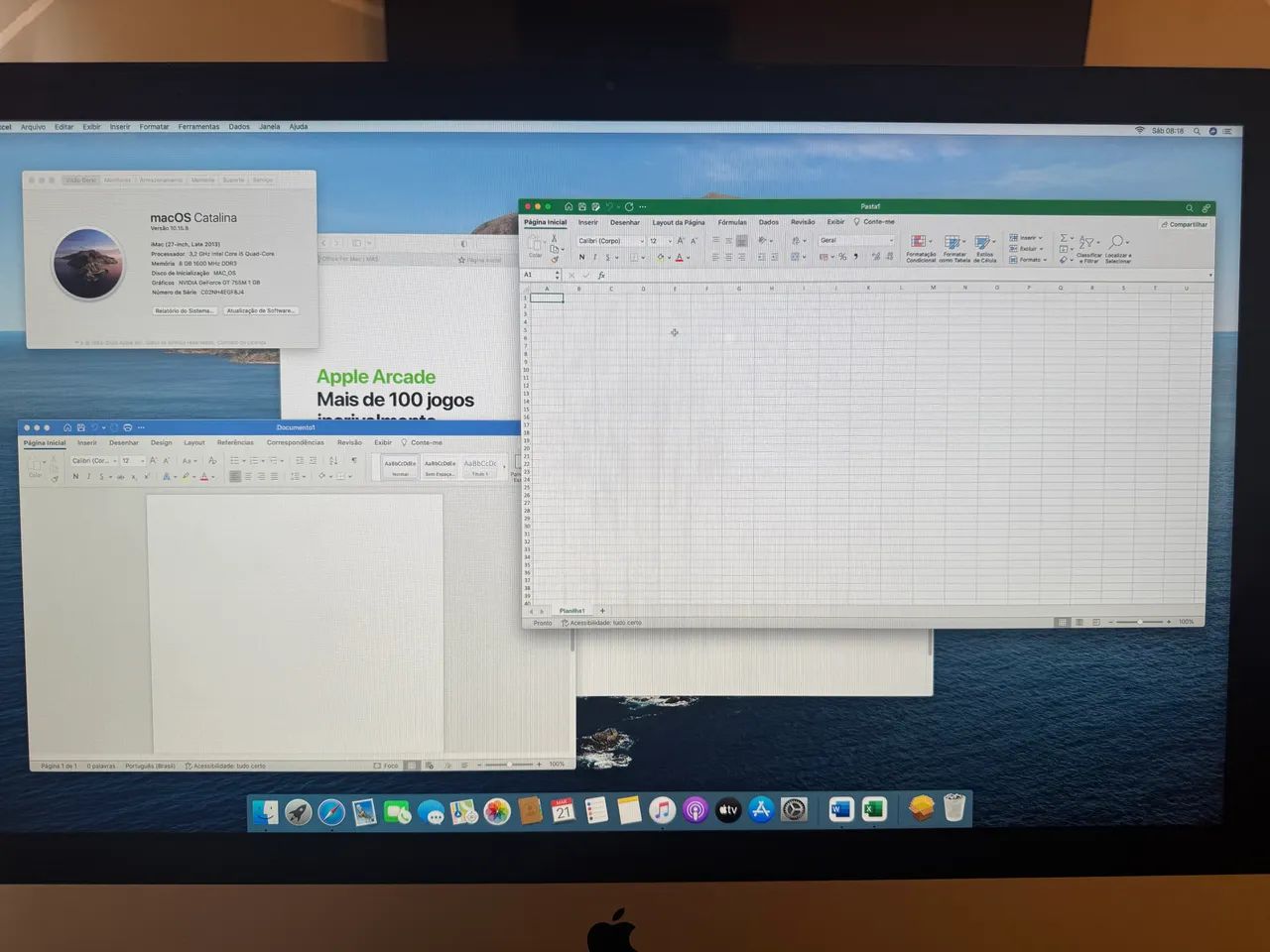Click Excel comma style icon
Viewport: 1270px width, 952px height.
[855, 257]
